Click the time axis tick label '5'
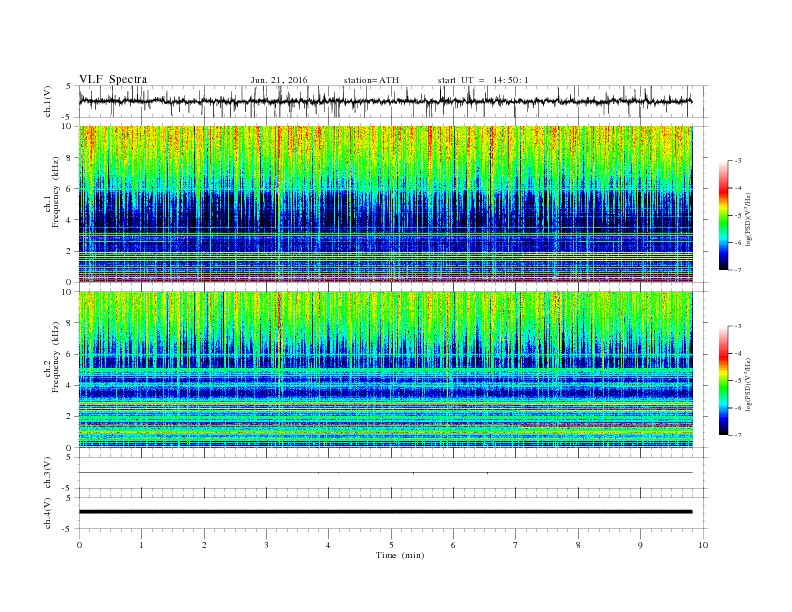 (391, 545)
